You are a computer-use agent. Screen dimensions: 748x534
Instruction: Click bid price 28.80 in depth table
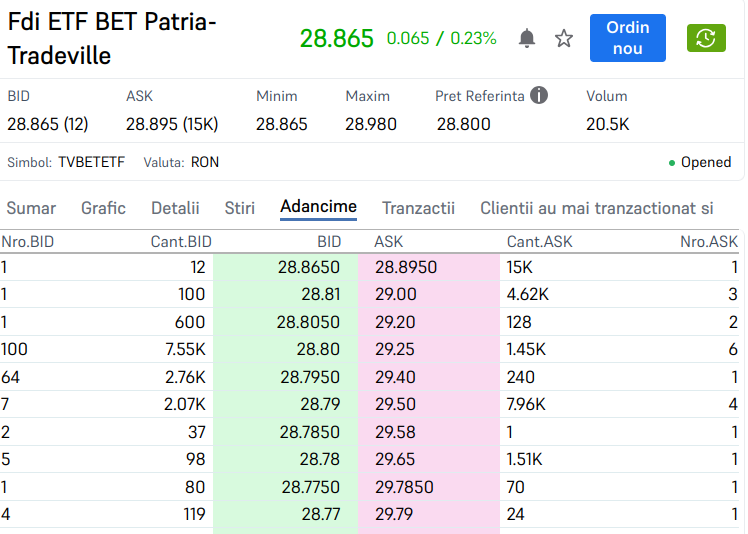[x=318, y=349]
